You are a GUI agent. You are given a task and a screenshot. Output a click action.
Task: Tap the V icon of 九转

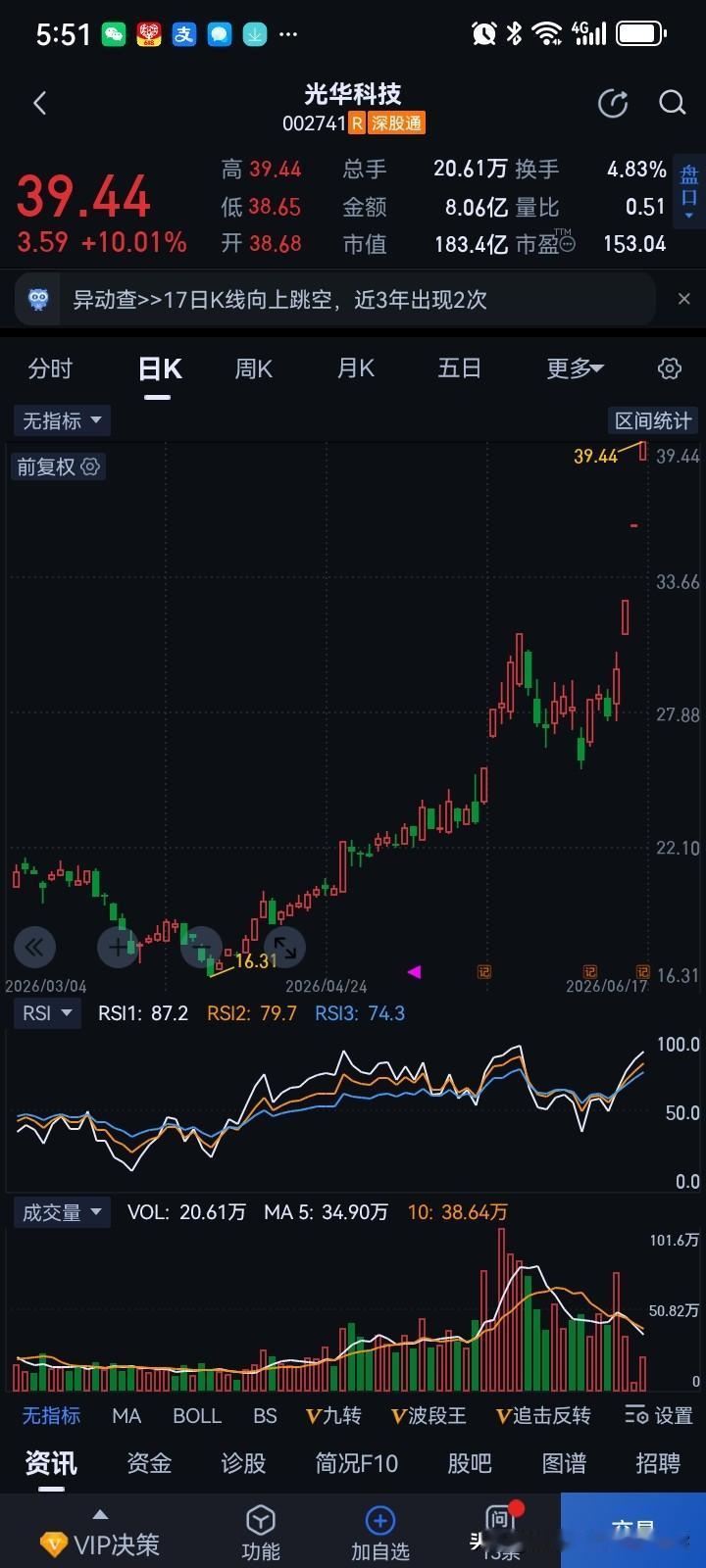(314, 1416)
